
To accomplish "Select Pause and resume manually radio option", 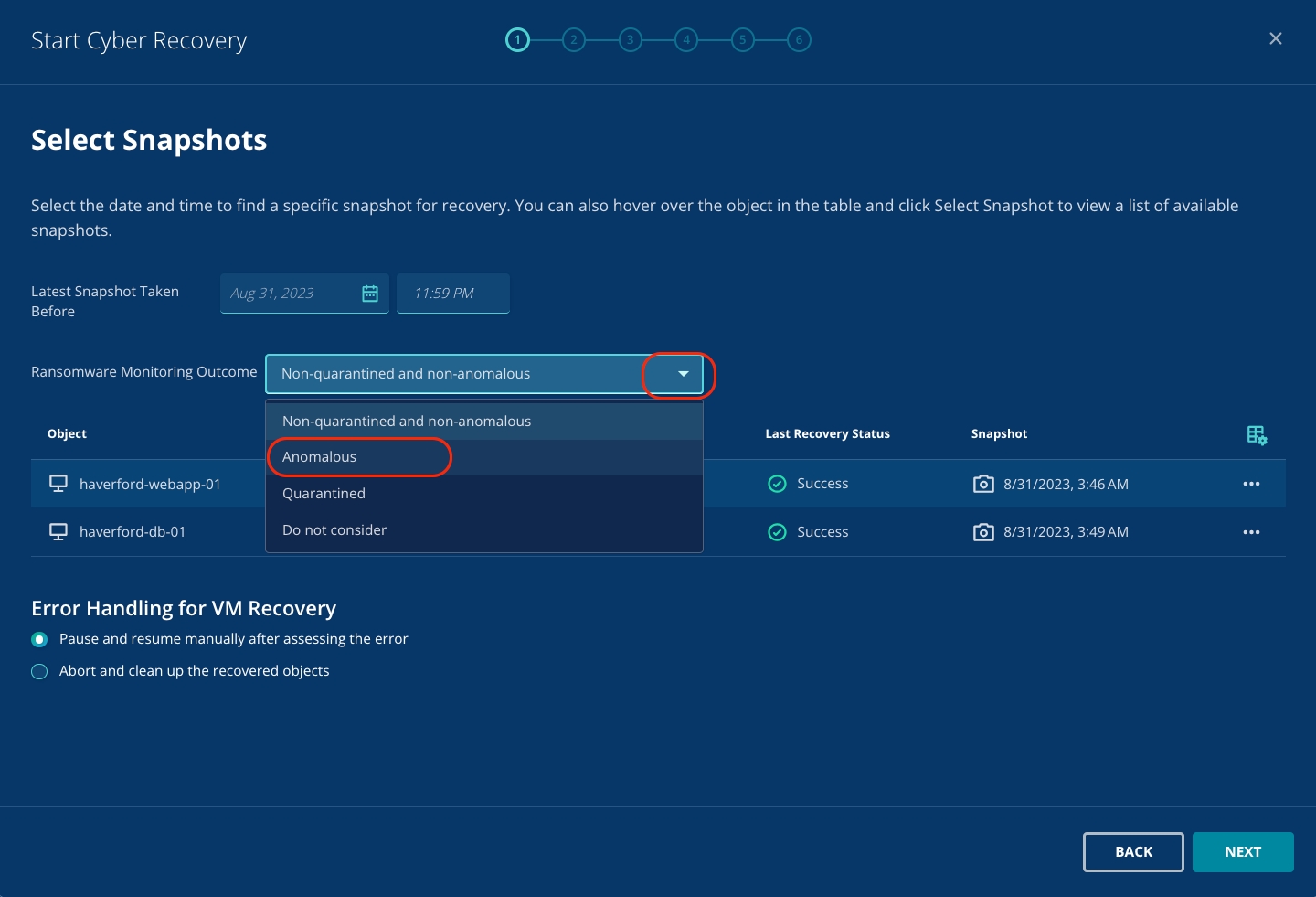I will [x=39, y=639].
